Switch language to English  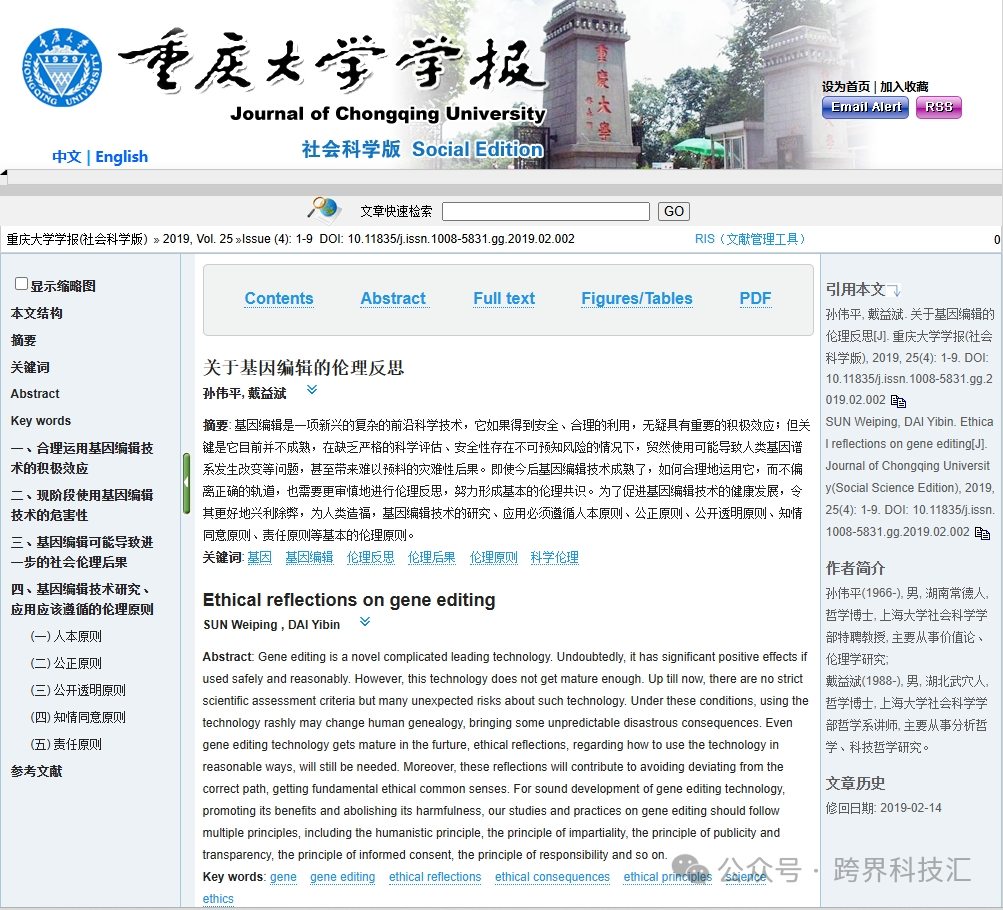point(122,157)
